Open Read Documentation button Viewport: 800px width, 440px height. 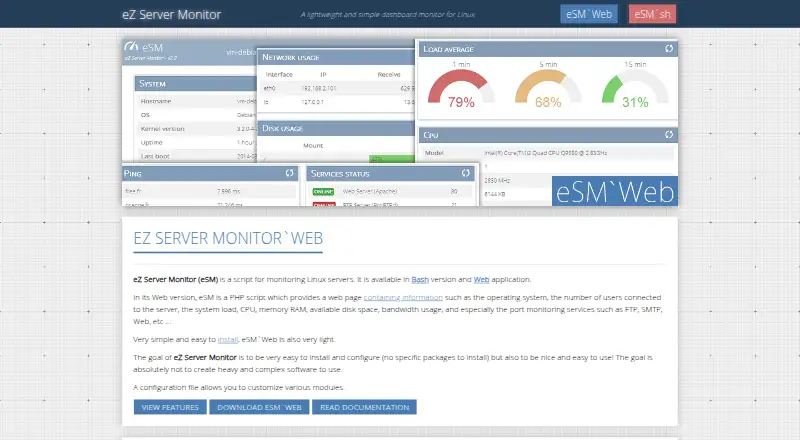(x=364, y=407)
